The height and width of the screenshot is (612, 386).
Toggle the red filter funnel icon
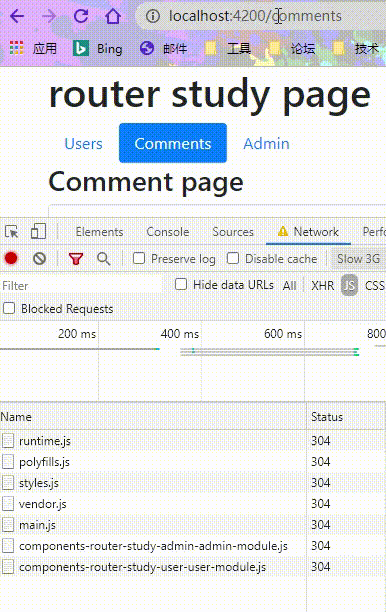pyautogui.click(x=76, y=258)
